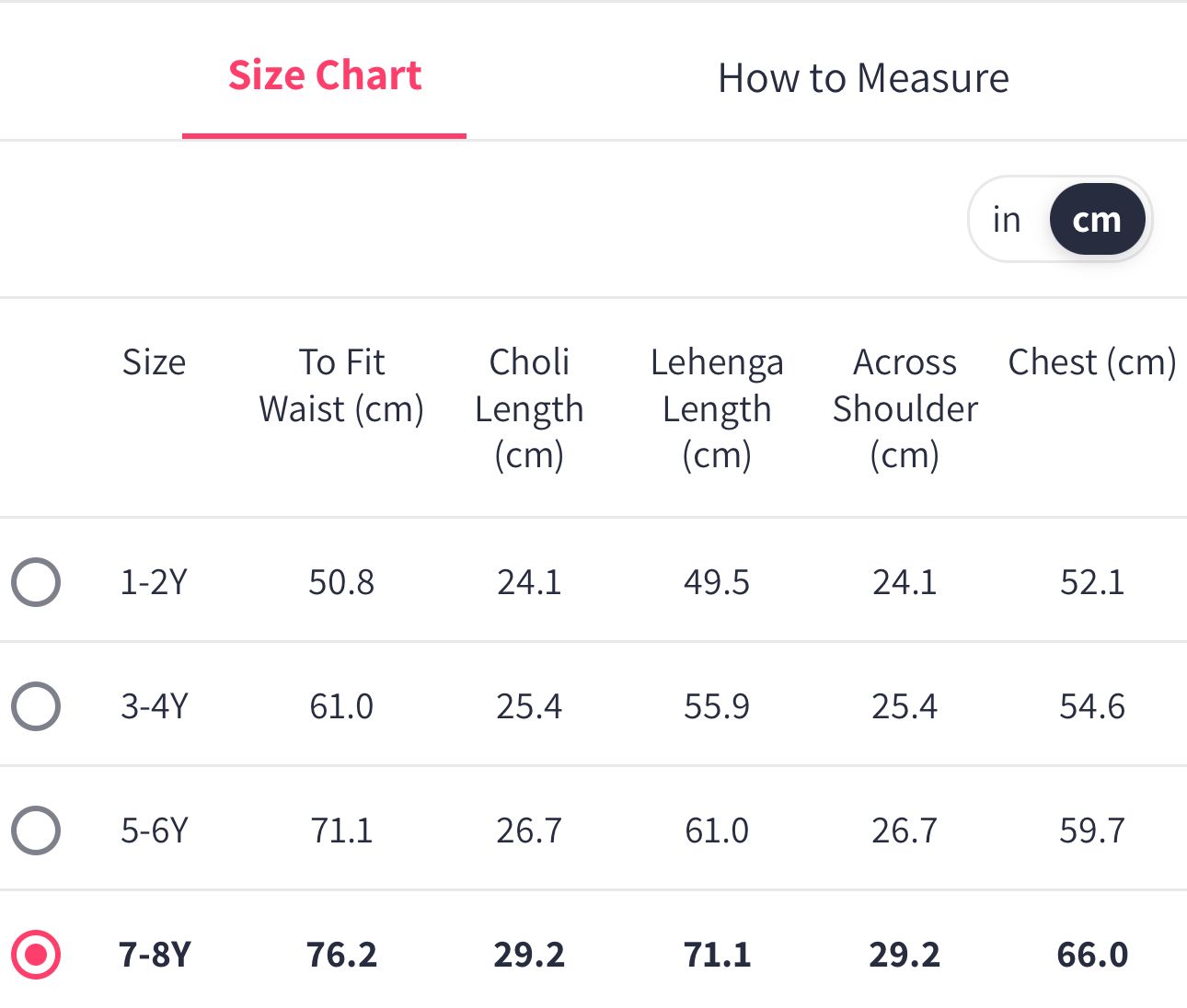Switch units to inches

(1007, 220)
